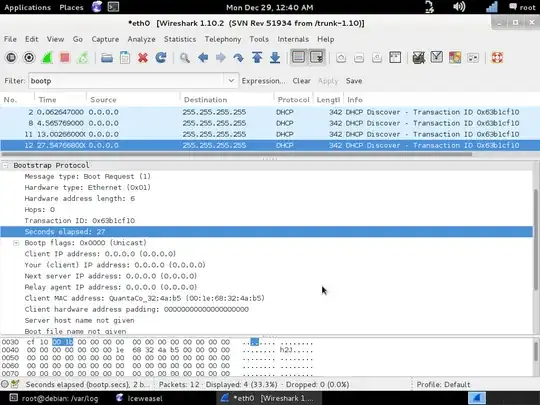The width and height of the screenshot is (540, 405).
Task: Reset zoom to normal size icon
Action: (377, 58)
